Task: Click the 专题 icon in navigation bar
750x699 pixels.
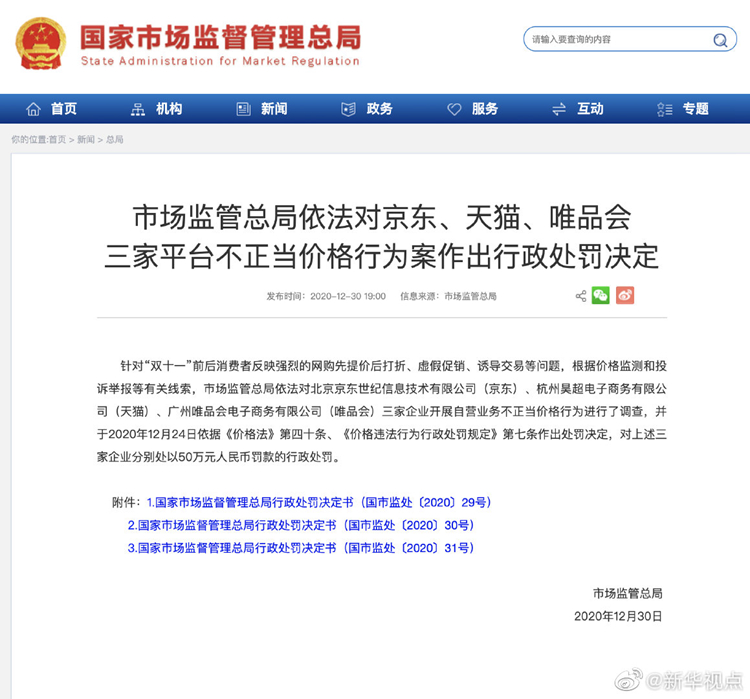Action: [665, 109]
